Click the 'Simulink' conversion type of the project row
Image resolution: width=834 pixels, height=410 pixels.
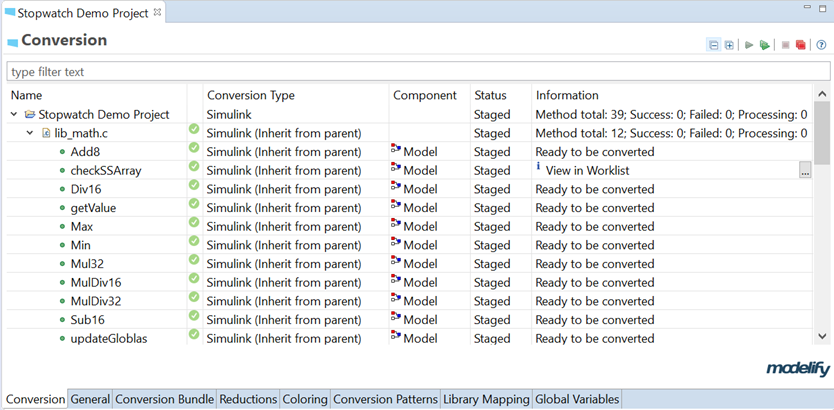click(229, 114)
